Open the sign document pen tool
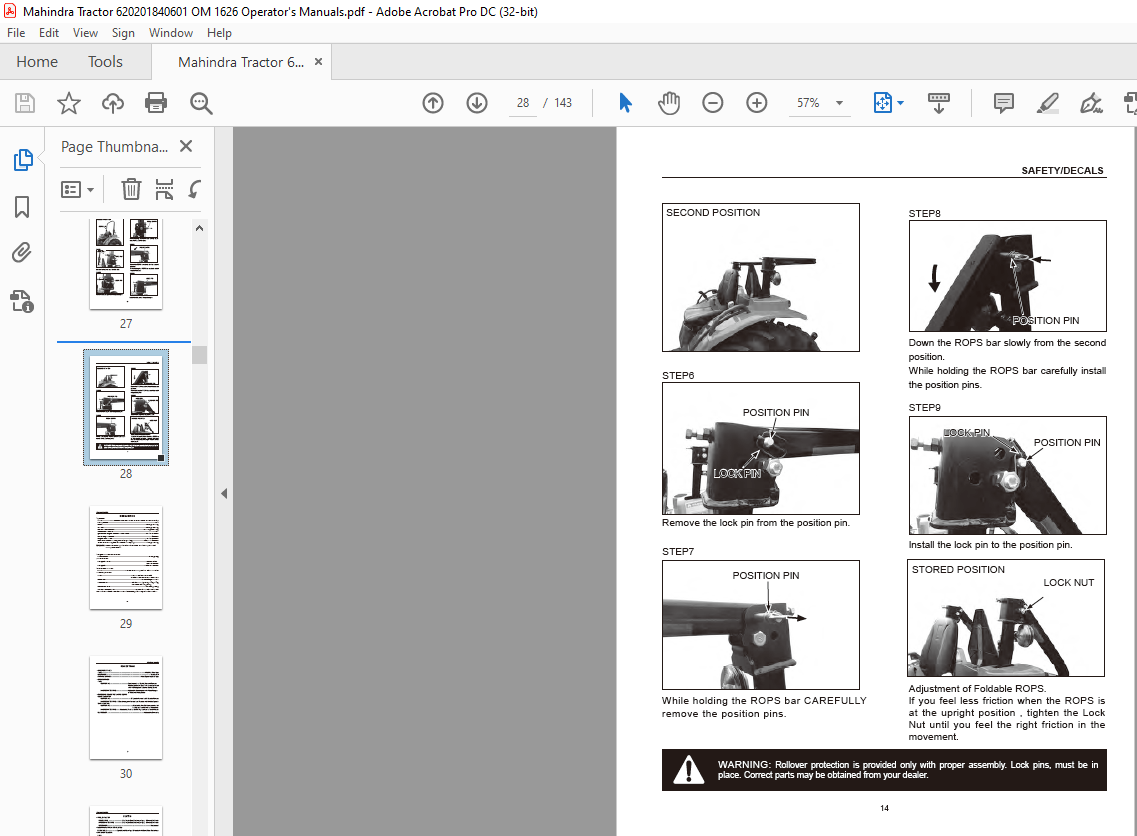 tap(1091, 103)
